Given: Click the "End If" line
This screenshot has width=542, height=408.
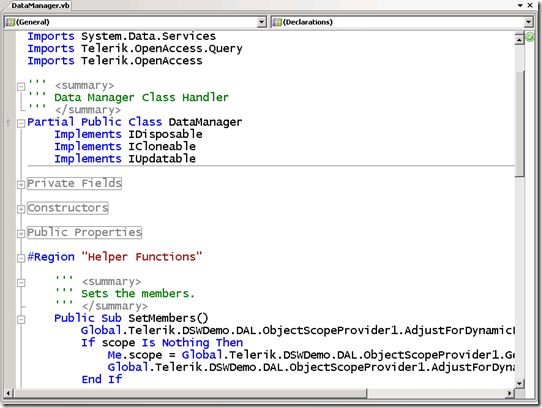Looking at the screenshot, I should click(102, 380).
